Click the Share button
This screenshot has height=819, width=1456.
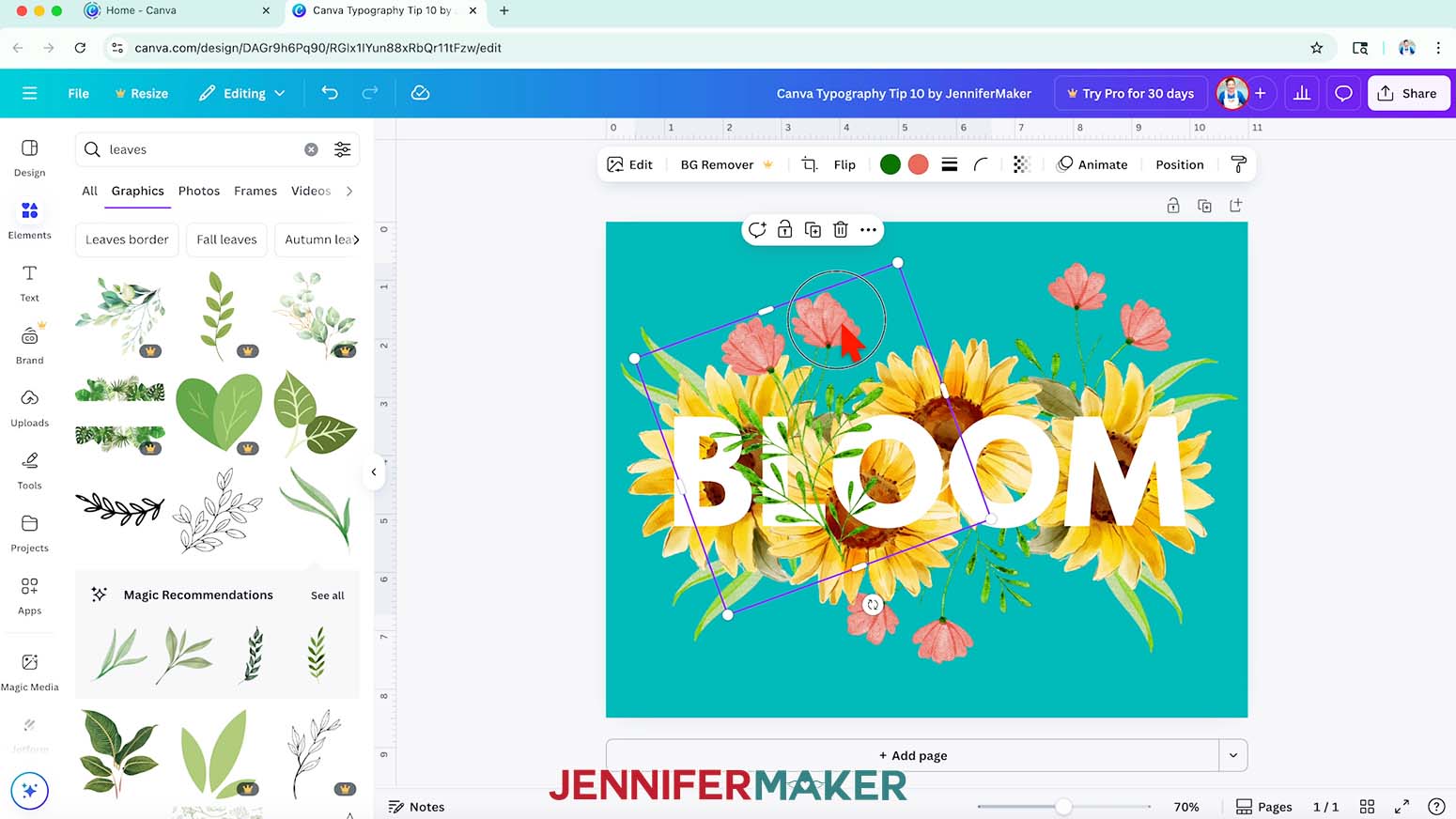pos(1408,93)
